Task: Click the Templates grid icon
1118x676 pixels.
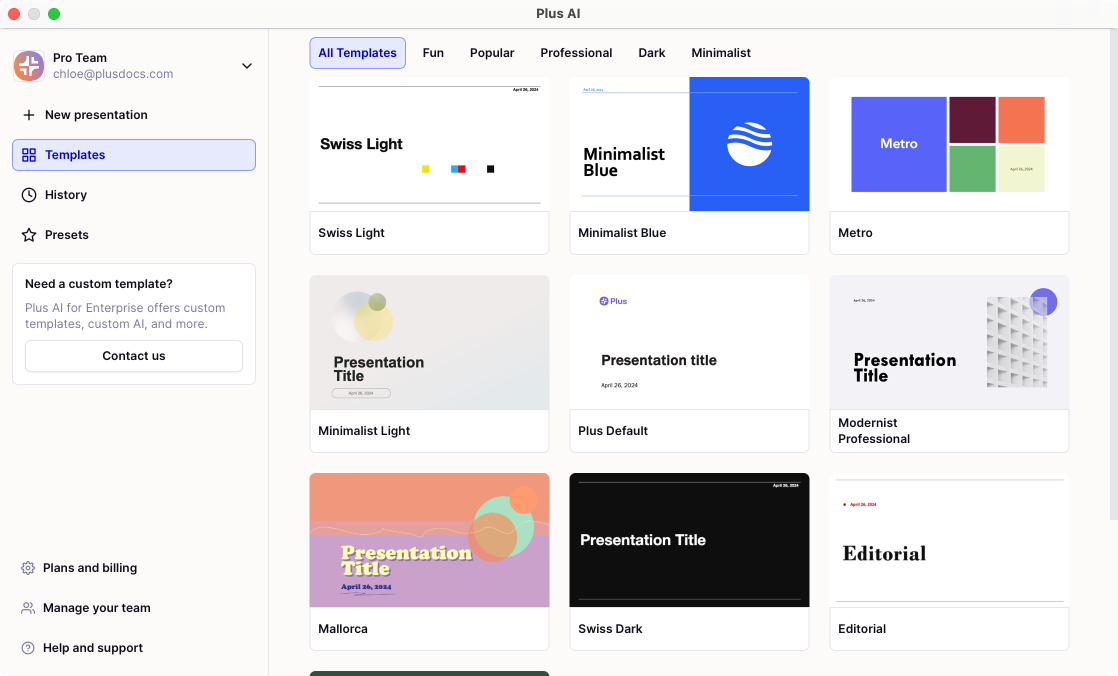Action: coord(29,155)
